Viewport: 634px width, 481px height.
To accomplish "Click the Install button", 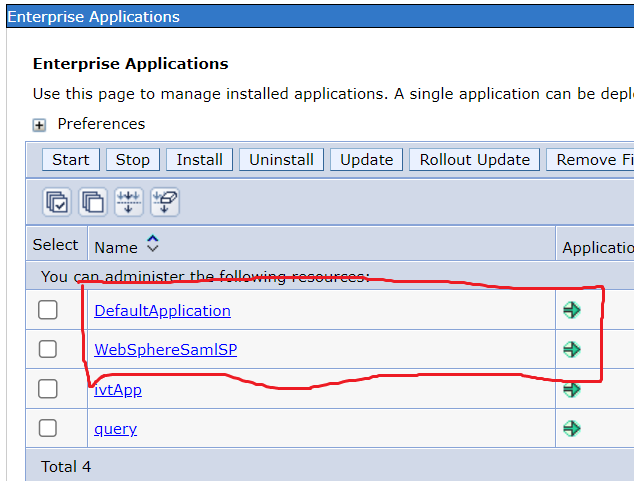I will (x=199, y=160).
